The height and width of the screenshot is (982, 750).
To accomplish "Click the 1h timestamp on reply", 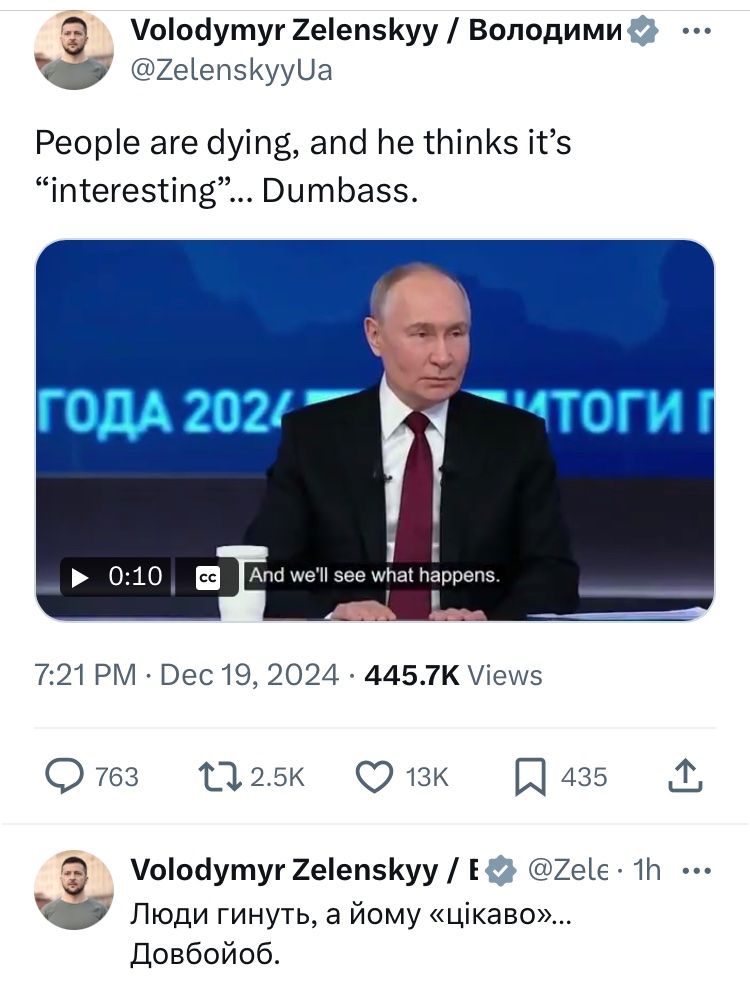I will [x=647, y=869].
